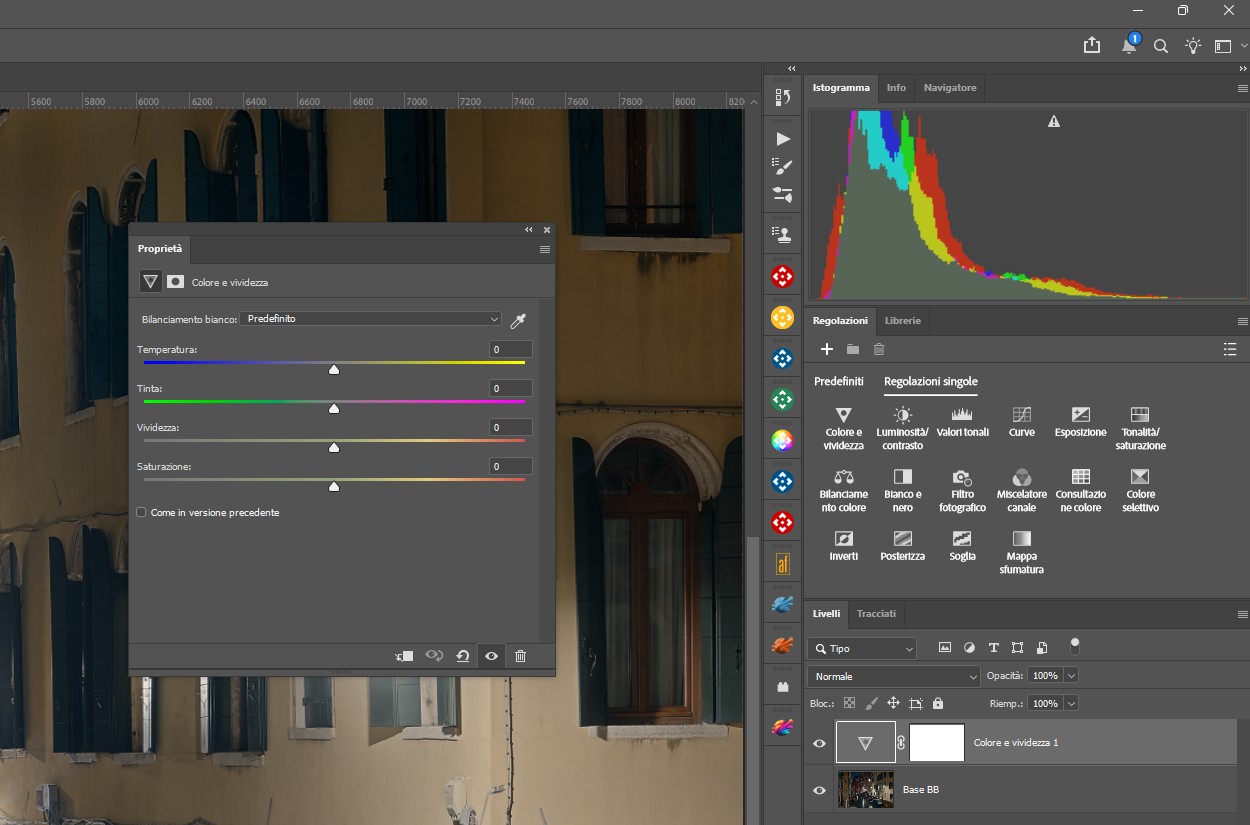Image resolution: width=1250 pixels, height=825 pixels.
Task: Enable Come in versione precedente checkbox
Action: (x=141, y=512)
